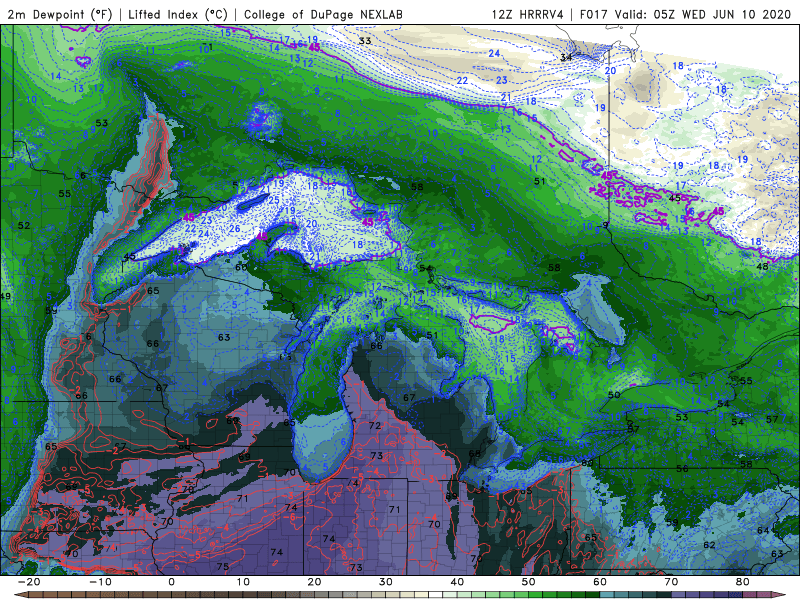Click the black '34' dewpoint value on map
This screenshot has height=600, width=800.
point(566,57)
